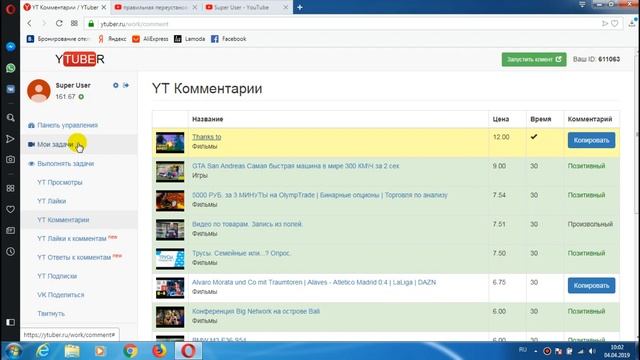Reload the current page

click(59, 24)
